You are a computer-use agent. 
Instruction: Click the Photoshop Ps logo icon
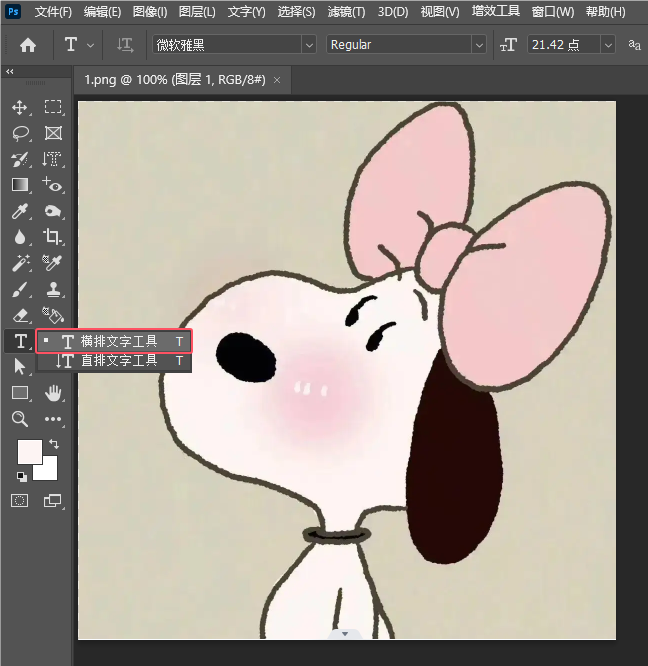[13, 11]
